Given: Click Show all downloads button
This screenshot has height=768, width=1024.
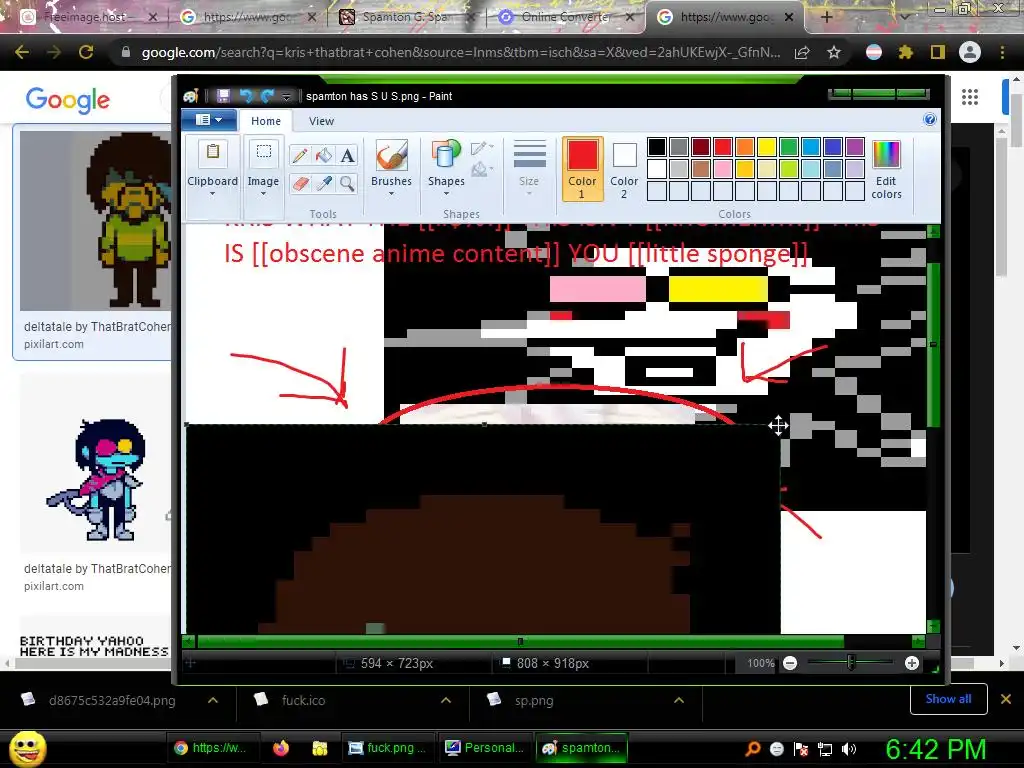Looking at the screenshot, I should 948,699.
